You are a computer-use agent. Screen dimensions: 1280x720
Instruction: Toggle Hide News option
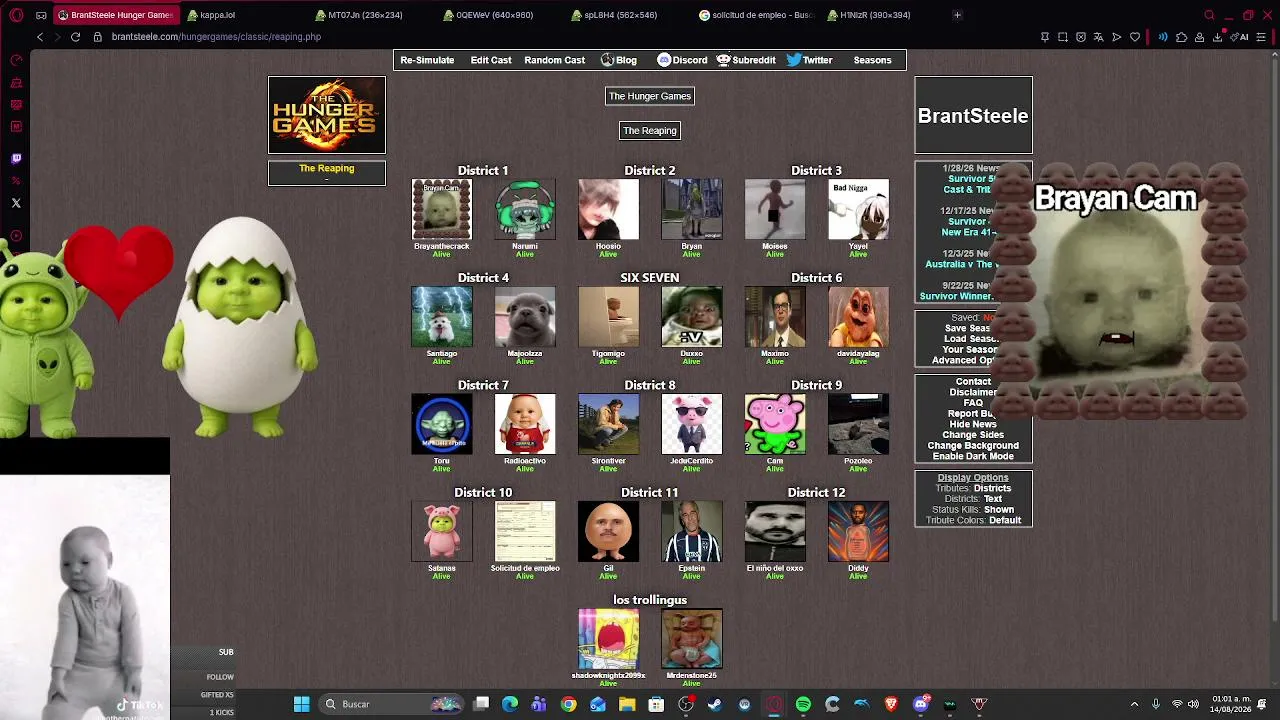pyautogui.click(x=973, y=424)
